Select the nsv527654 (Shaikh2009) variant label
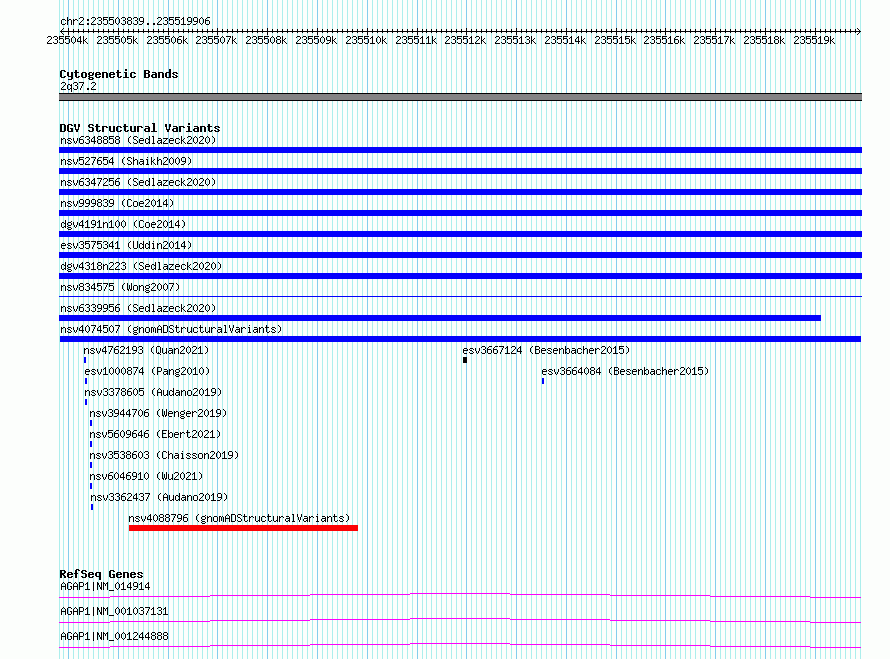890x659 pixels. (126, 161)
